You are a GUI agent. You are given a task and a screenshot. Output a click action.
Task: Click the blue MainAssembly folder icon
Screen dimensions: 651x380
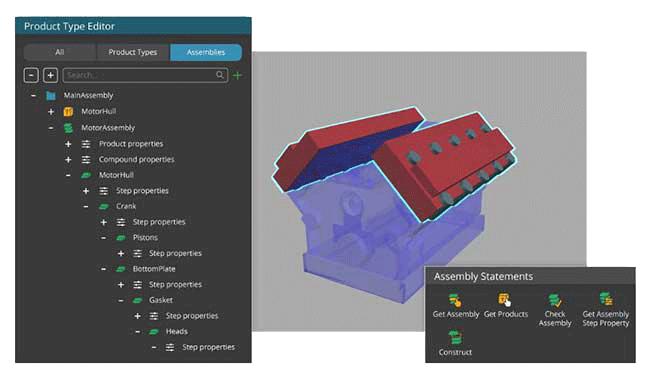(51, 96)
